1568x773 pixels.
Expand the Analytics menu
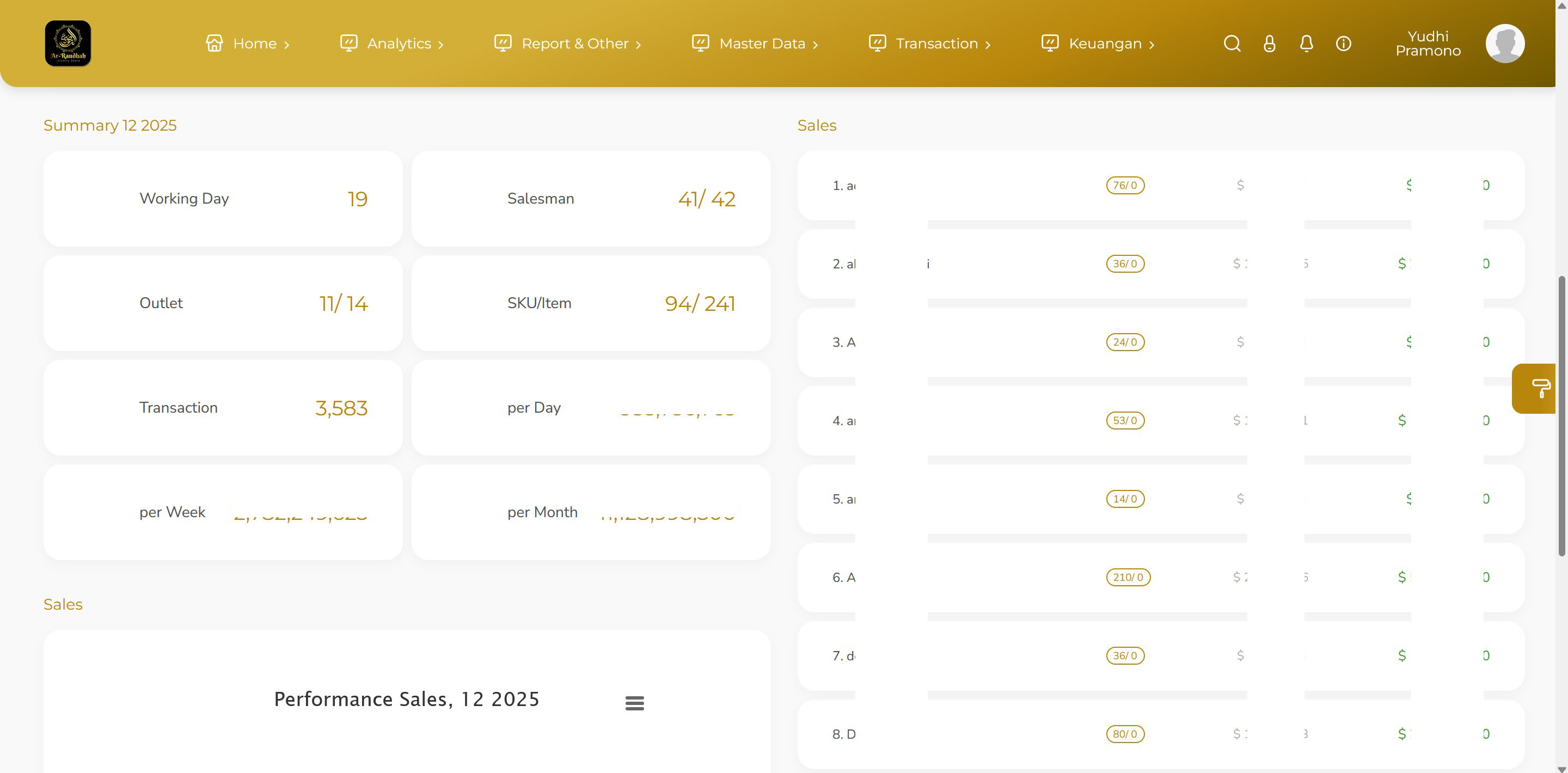[399, 43]
